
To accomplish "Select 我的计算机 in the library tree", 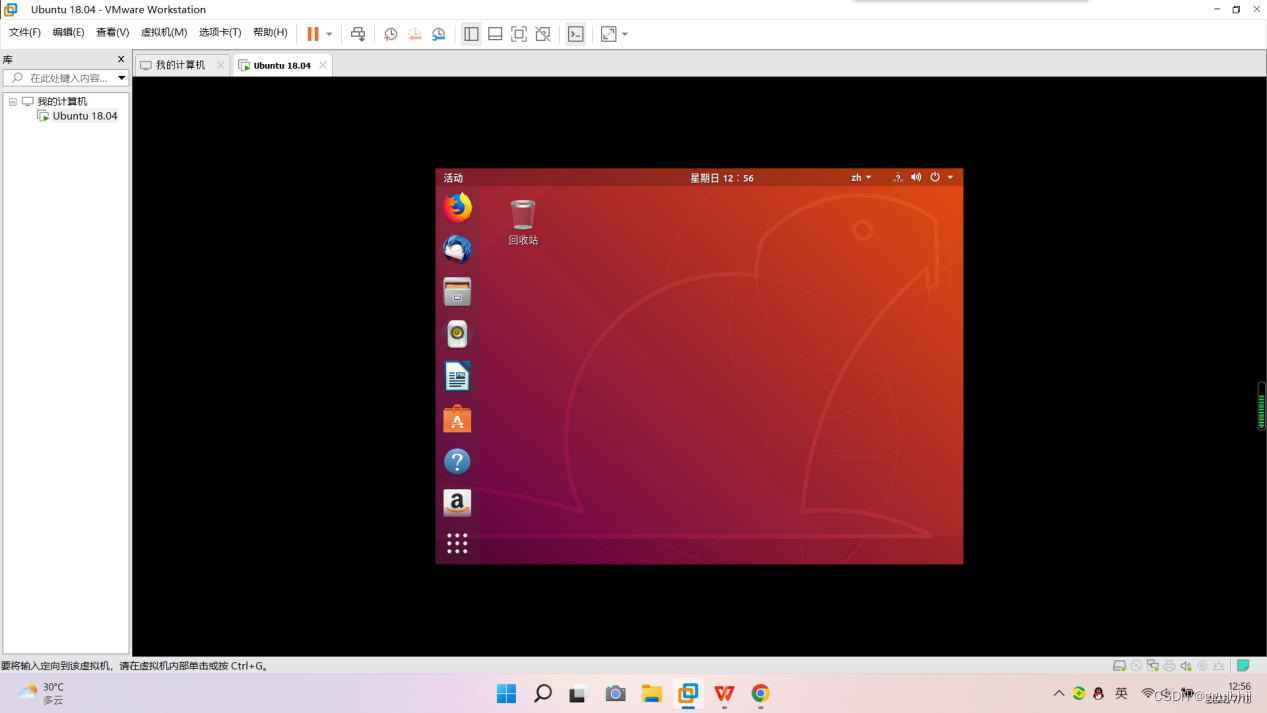I will [x=62, y=102].
